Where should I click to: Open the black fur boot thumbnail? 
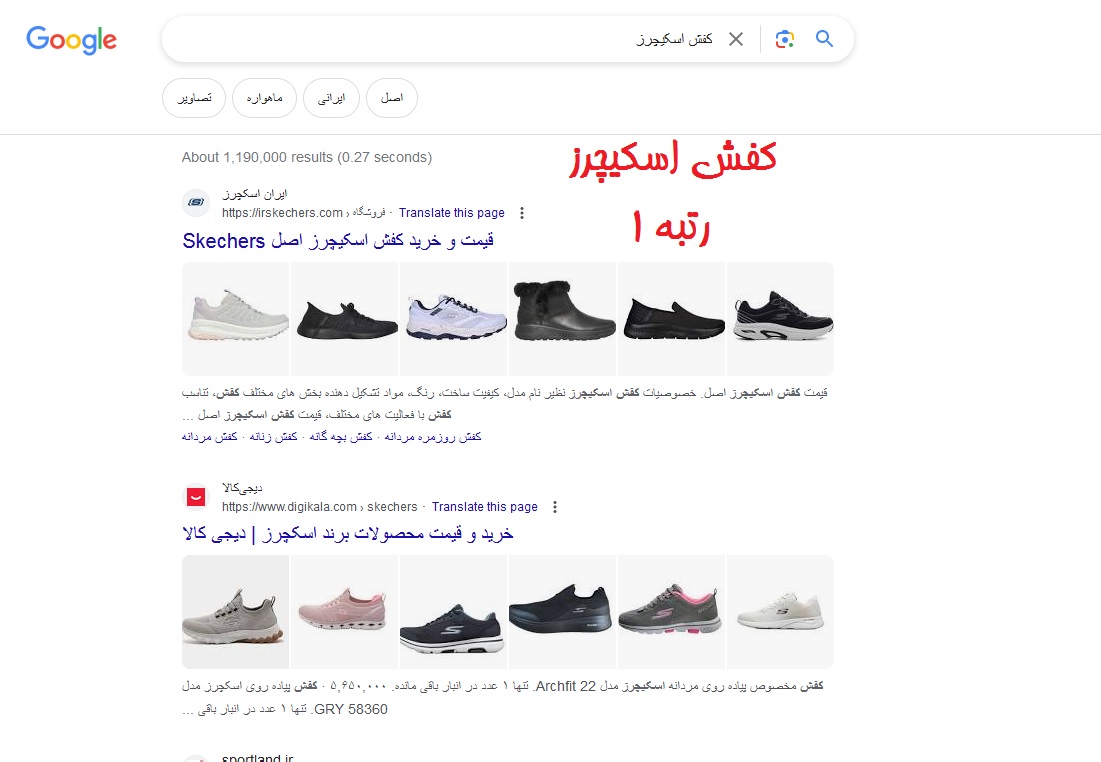[x=562, y=319]
